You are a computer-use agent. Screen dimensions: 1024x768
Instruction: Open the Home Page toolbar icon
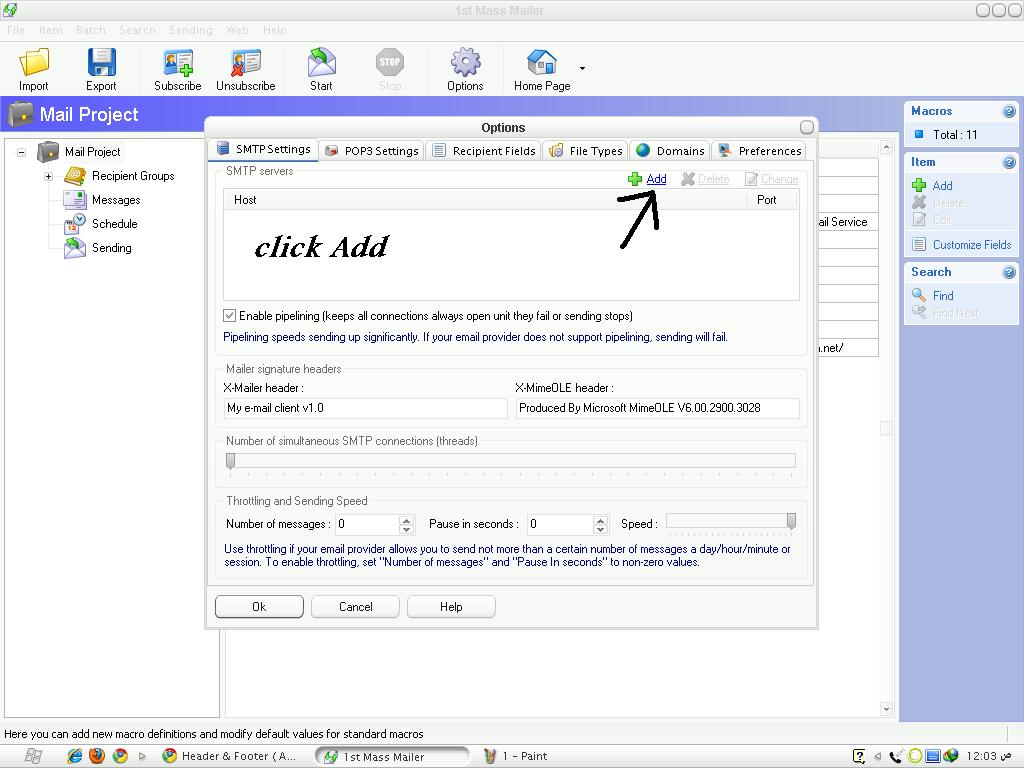[x=542, y=63]
